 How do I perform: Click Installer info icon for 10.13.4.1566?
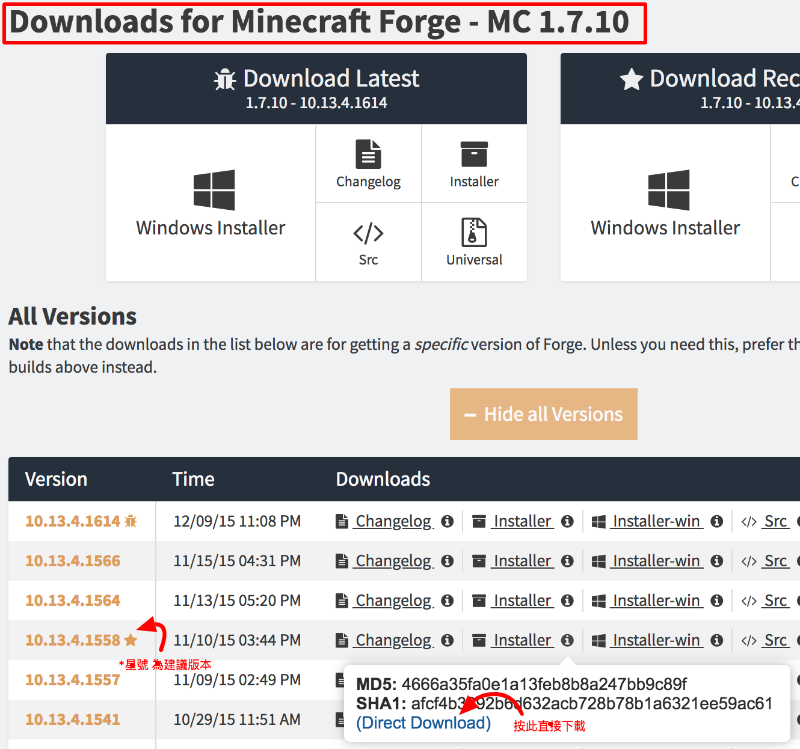pyautogui.click(x=567, y=561)
